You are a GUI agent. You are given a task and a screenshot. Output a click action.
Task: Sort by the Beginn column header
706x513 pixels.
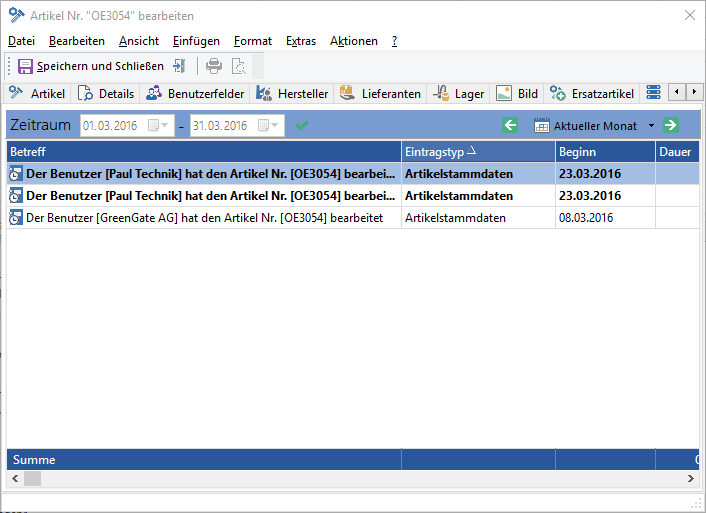[x=606, y=152]
